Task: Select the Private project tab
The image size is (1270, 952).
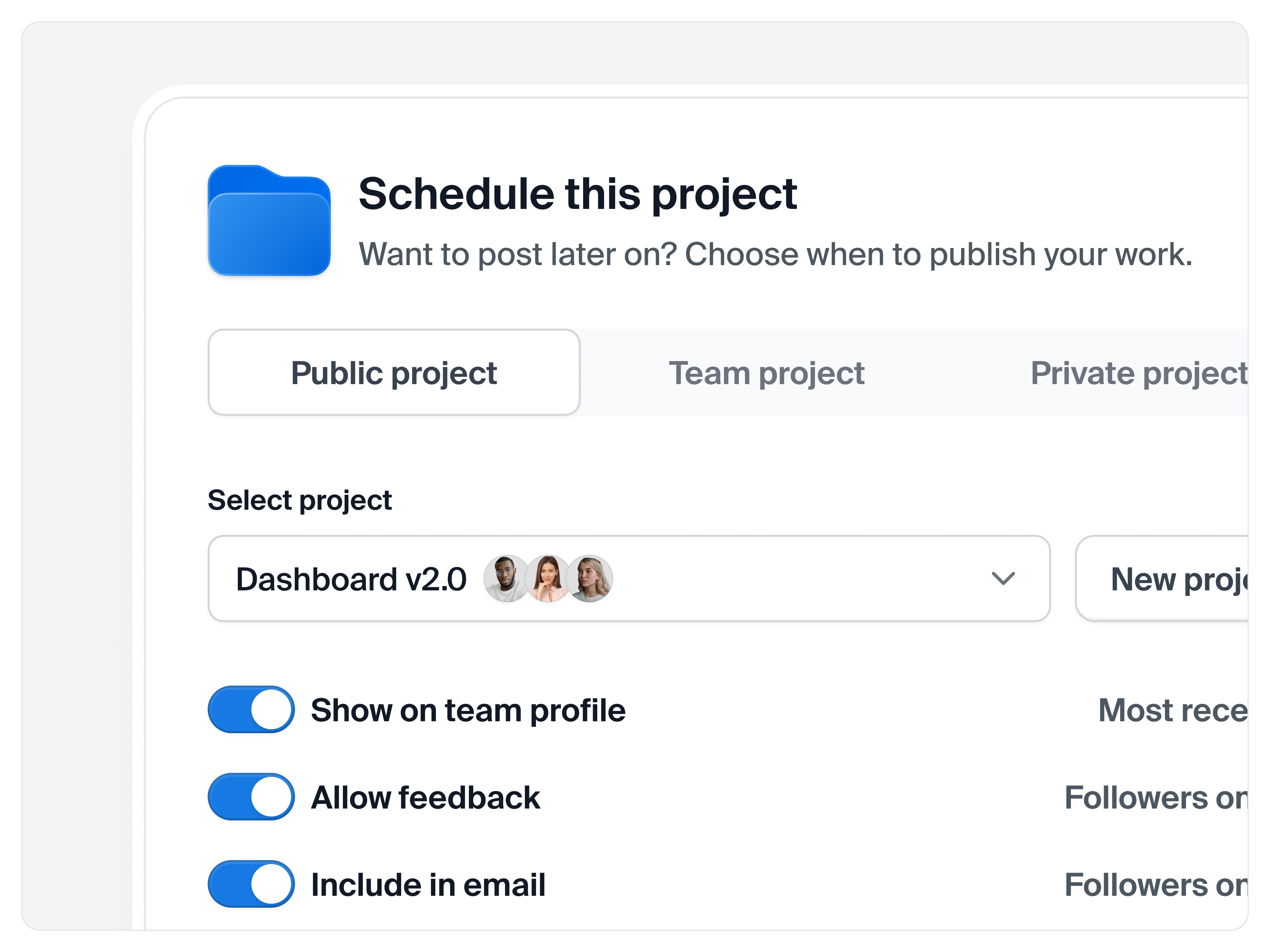Action: (x=1148, y=373)
